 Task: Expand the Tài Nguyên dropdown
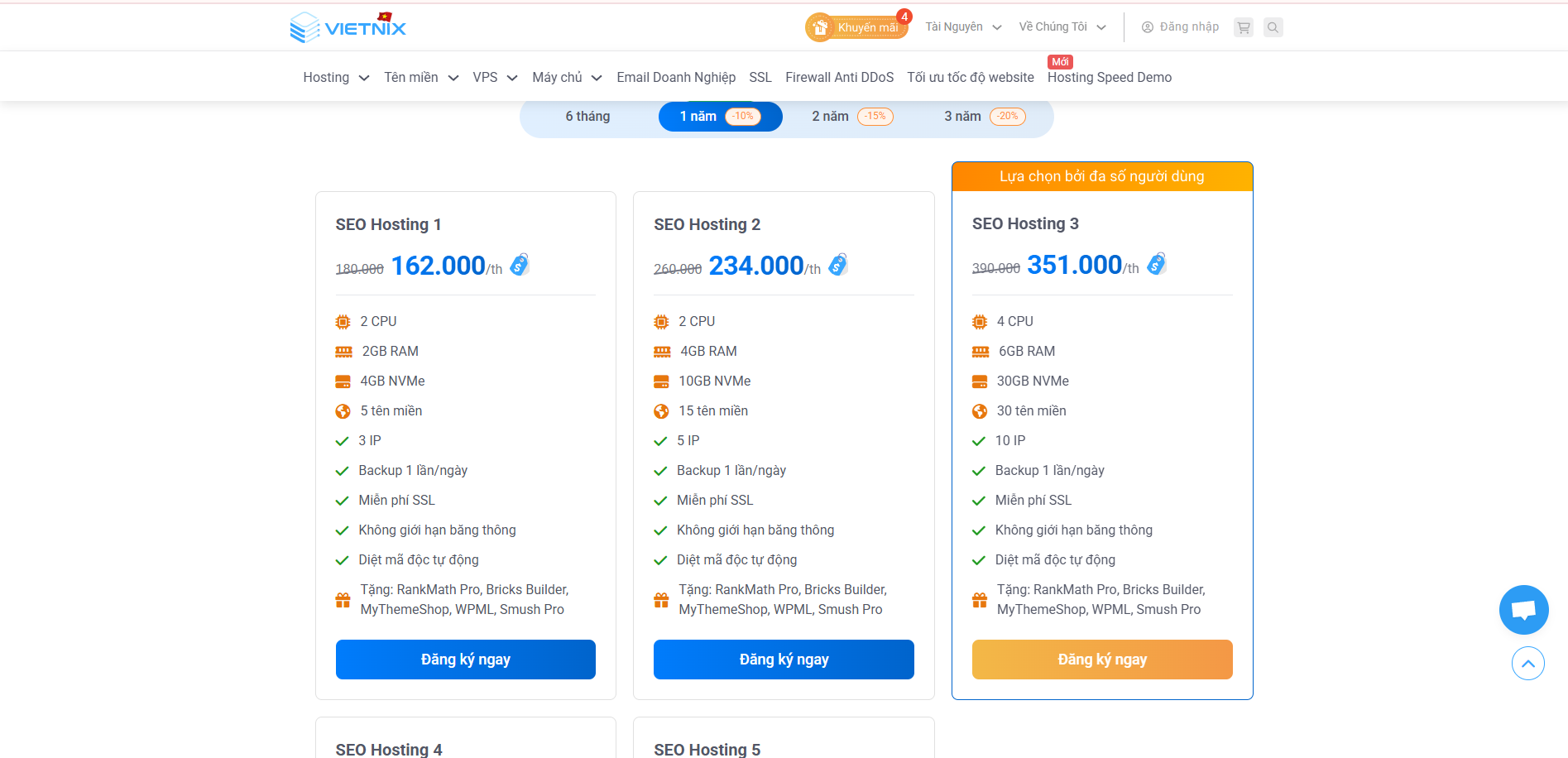[963, 27]
